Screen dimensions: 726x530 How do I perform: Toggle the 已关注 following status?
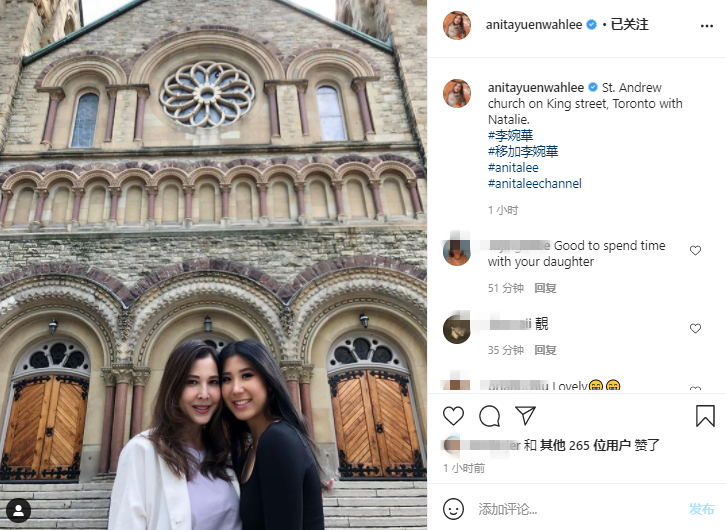(629, 25)
